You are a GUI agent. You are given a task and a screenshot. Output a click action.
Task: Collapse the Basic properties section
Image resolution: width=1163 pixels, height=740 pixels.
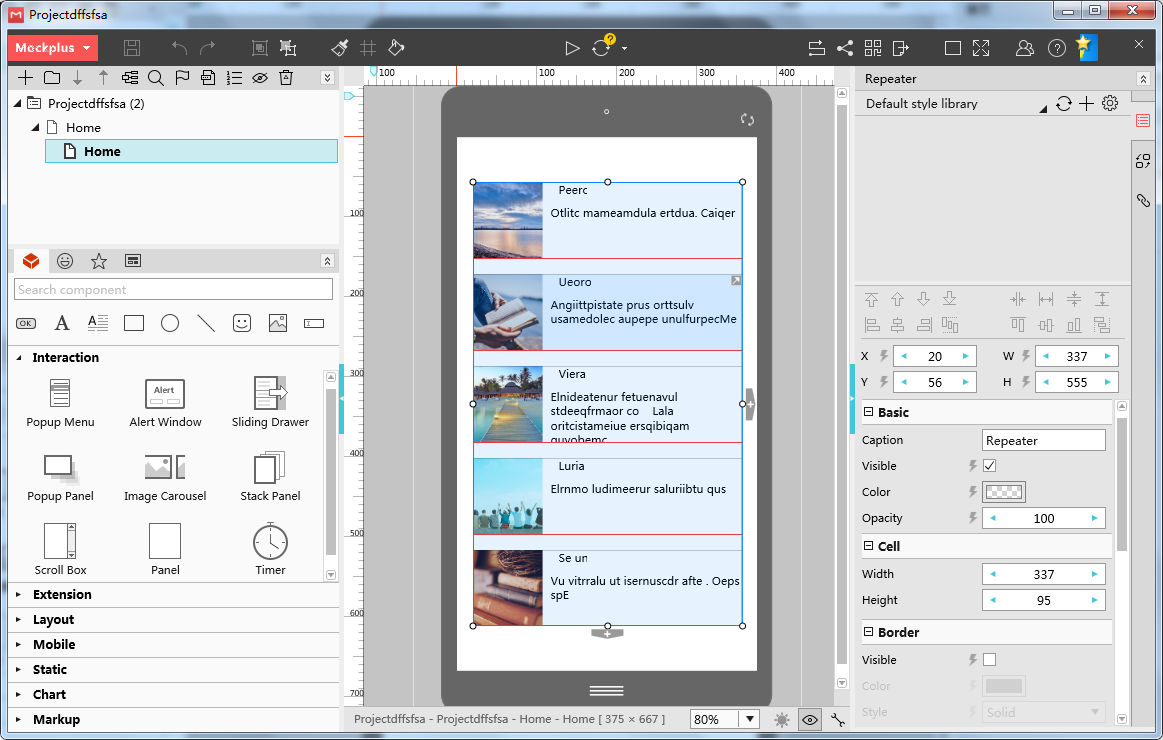868,412
